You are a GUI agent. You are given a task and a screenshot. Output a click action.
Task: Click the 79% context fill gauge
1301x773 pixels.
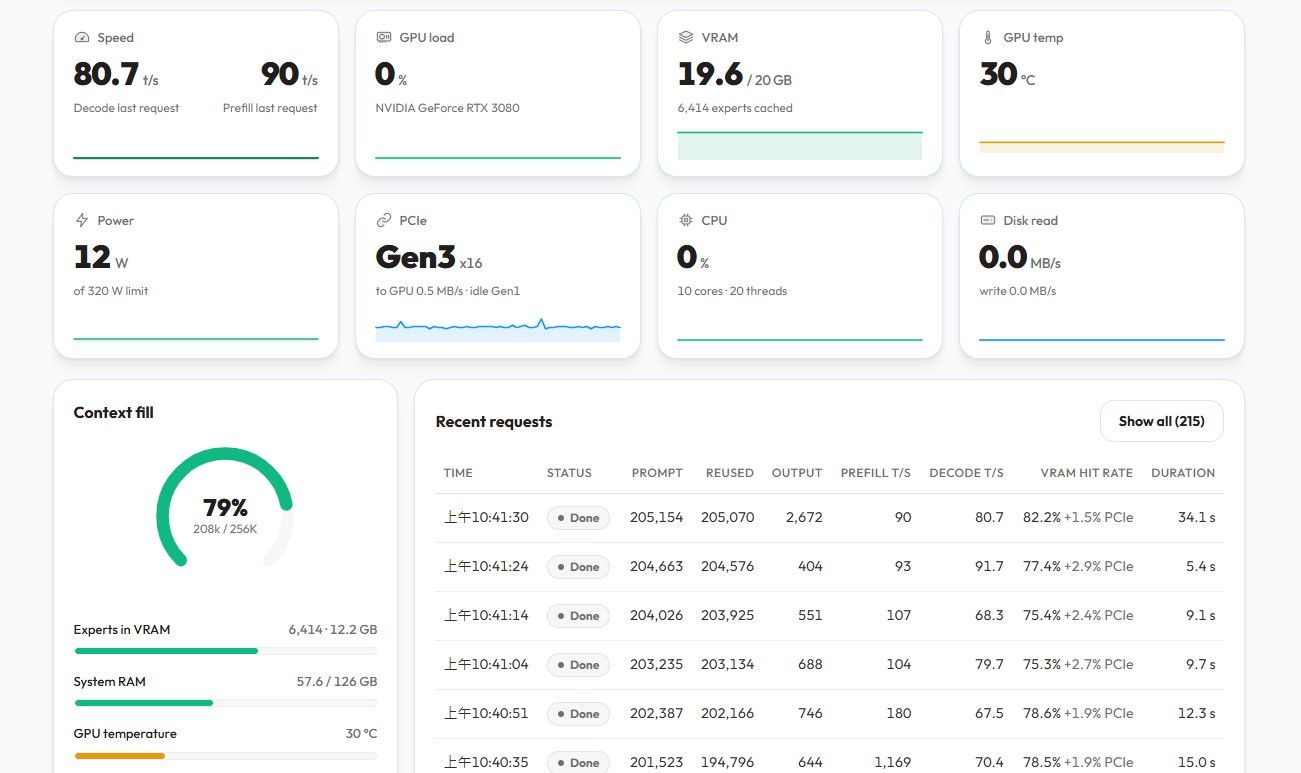(x=225, y=507)
